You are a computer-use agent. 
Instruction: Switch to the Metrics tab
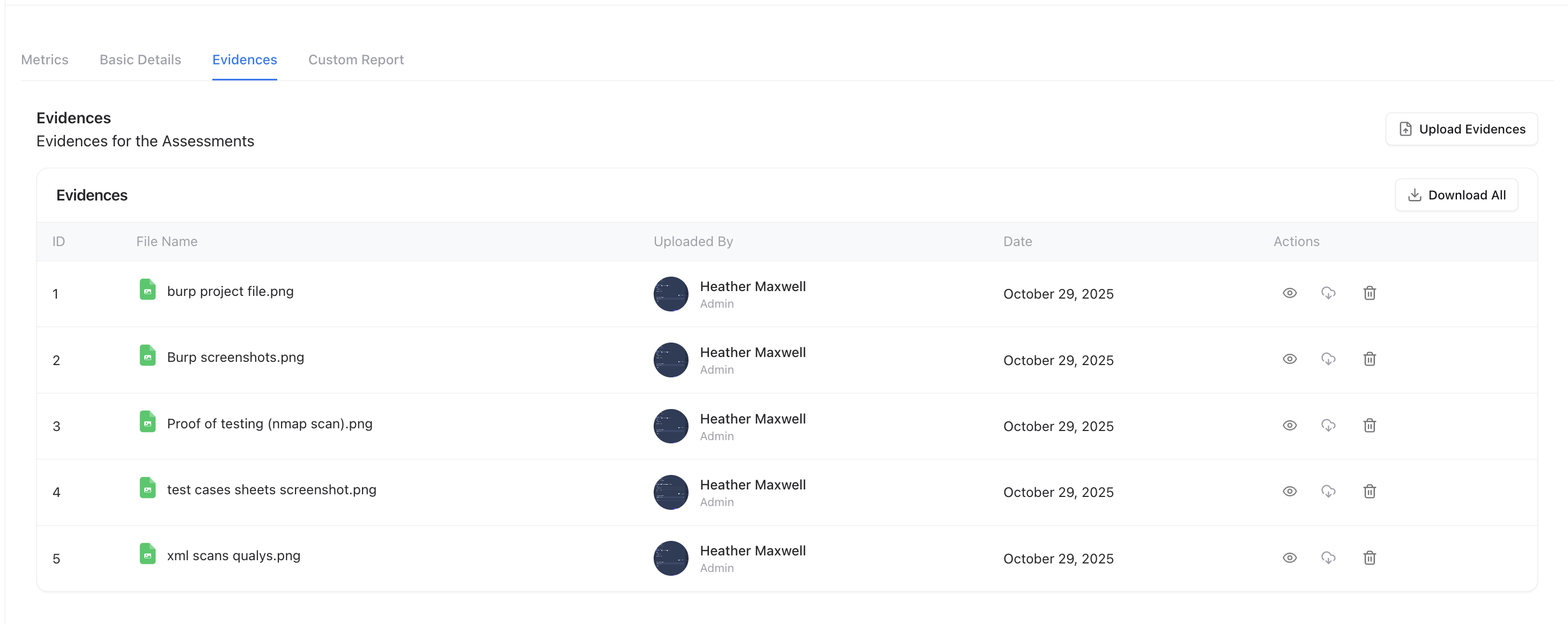45,60
